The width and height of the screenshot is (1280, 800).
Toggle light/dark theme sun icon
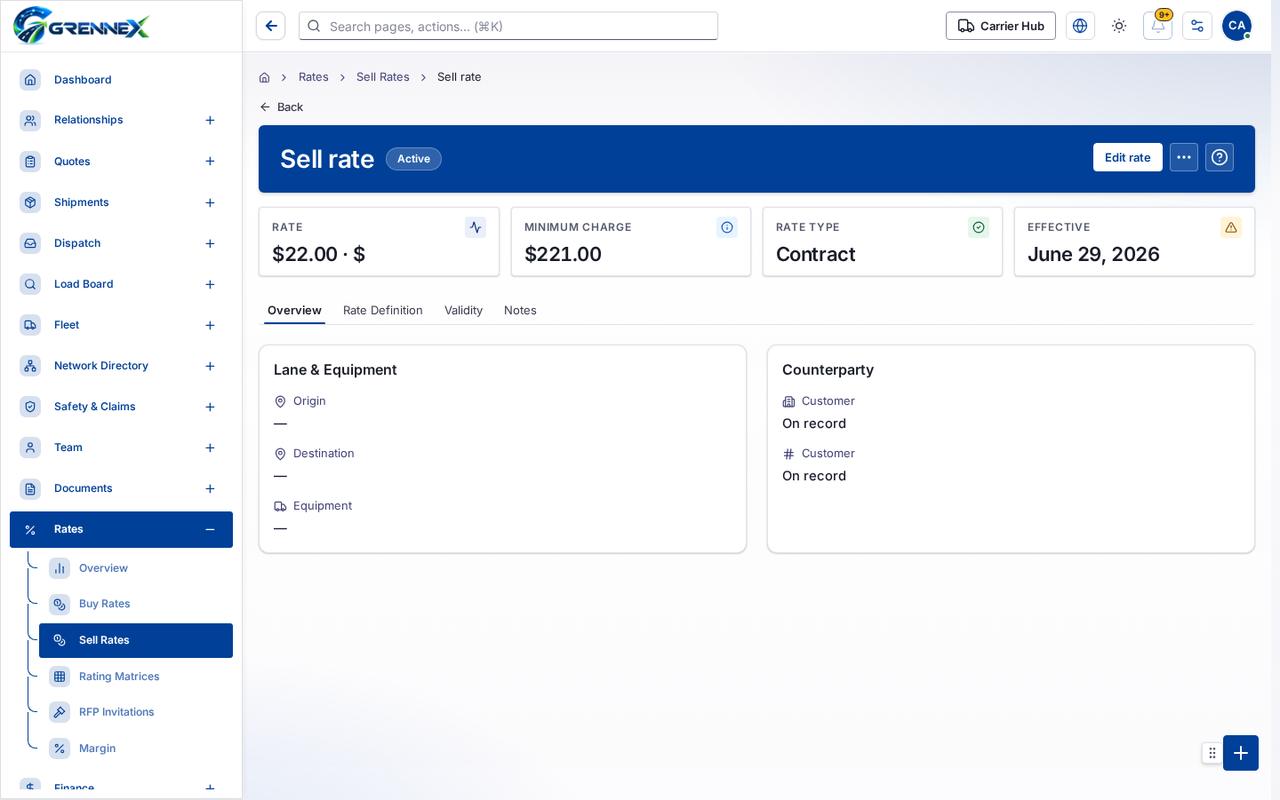point(1119,26)
